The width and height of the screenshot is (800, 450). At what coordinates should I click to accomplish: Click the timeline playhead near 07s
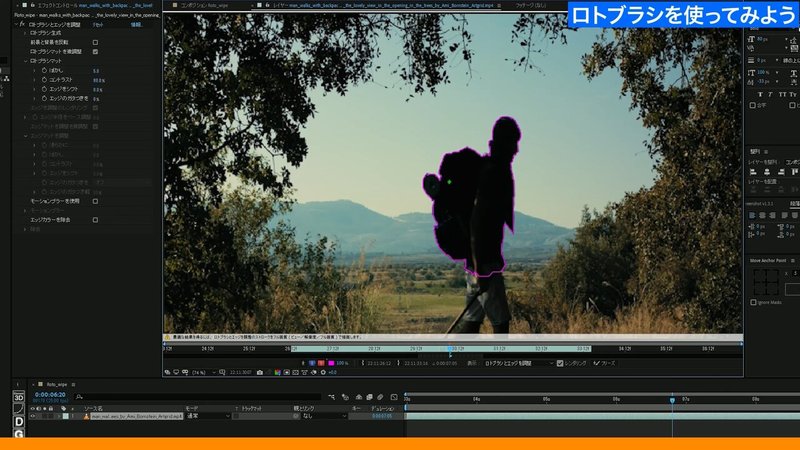point(672,400)
